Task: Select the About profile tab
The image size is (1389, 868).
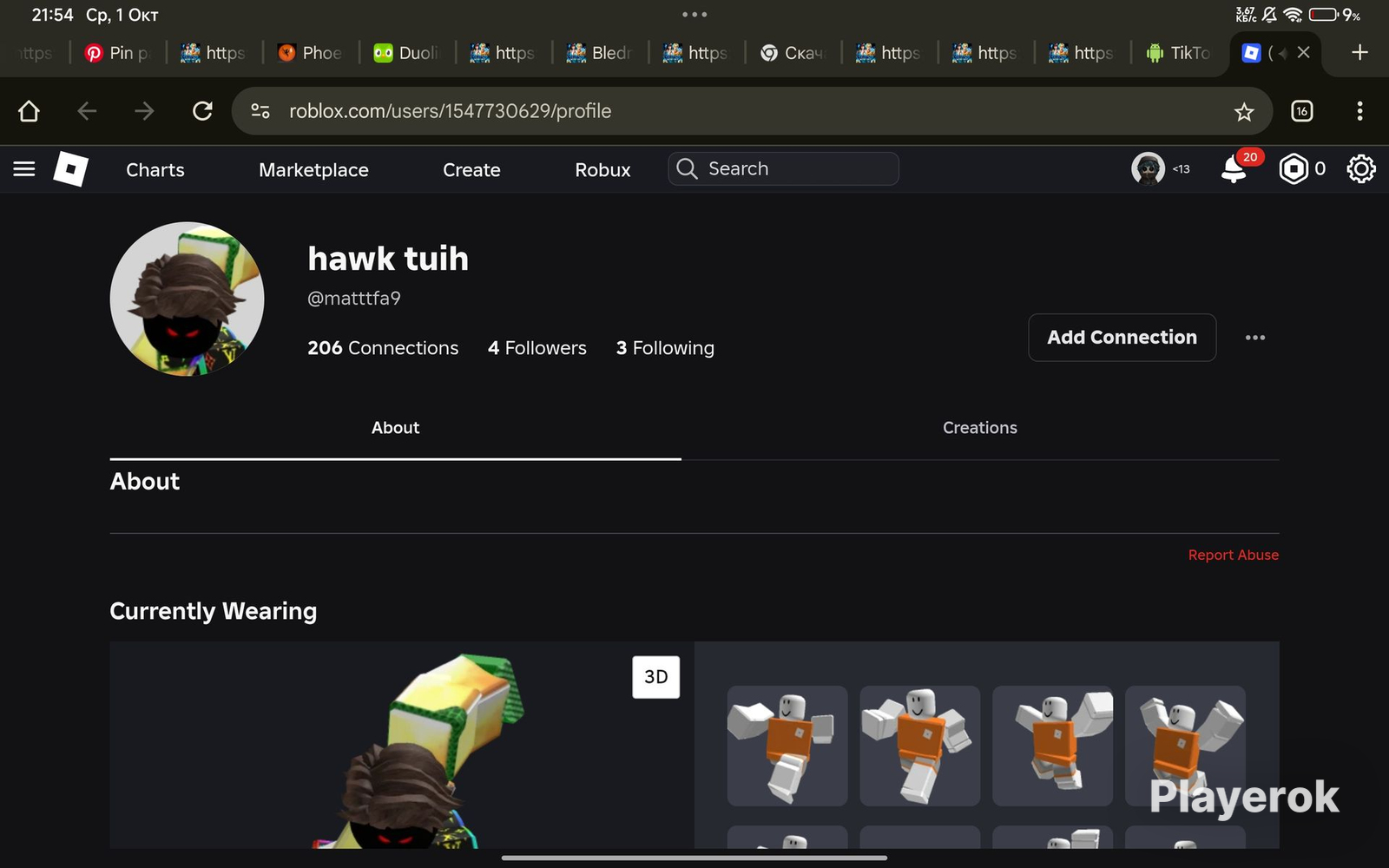Action: [395, 428]
